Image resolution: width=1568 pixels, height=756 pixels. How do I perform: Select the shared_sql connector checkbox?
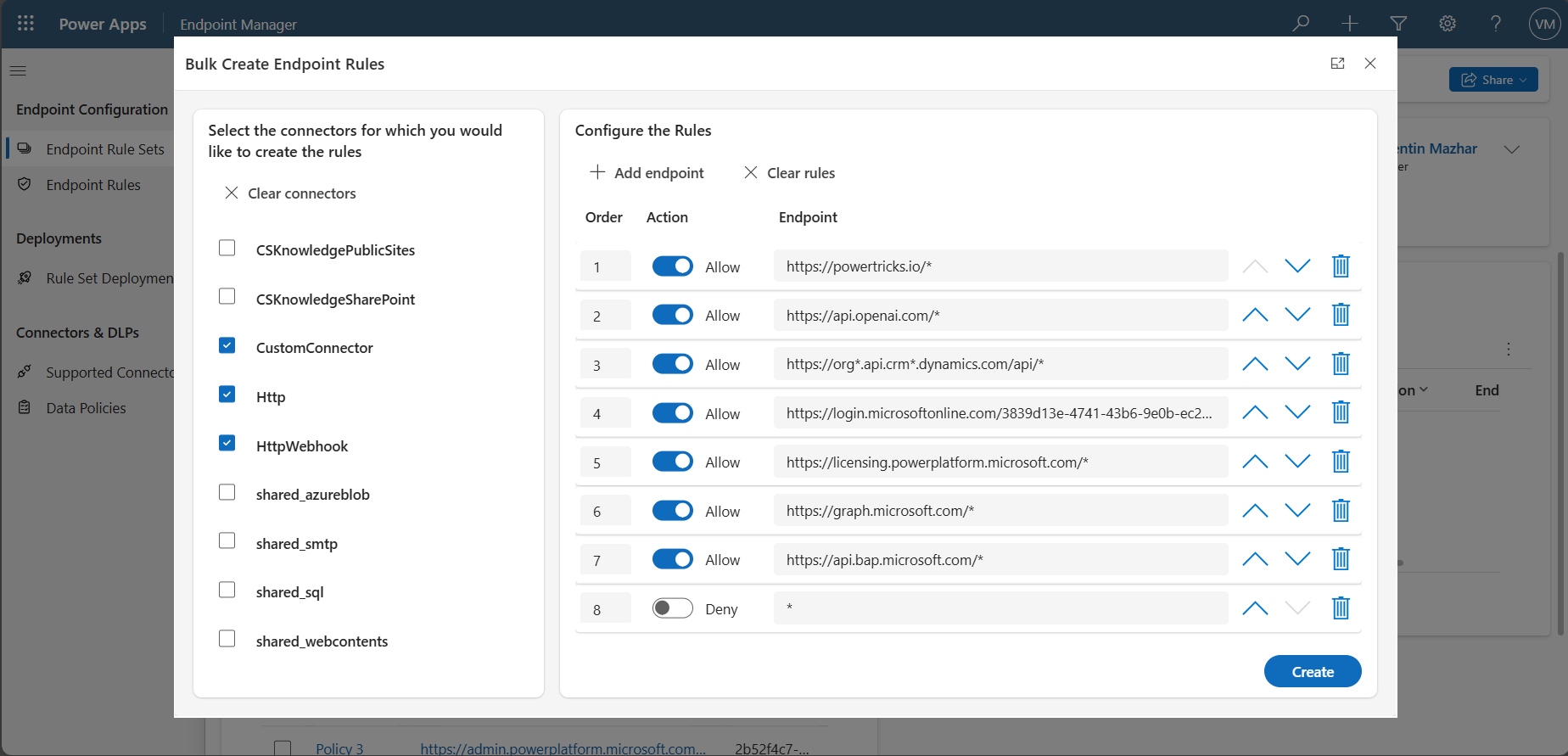coord(227,590)
